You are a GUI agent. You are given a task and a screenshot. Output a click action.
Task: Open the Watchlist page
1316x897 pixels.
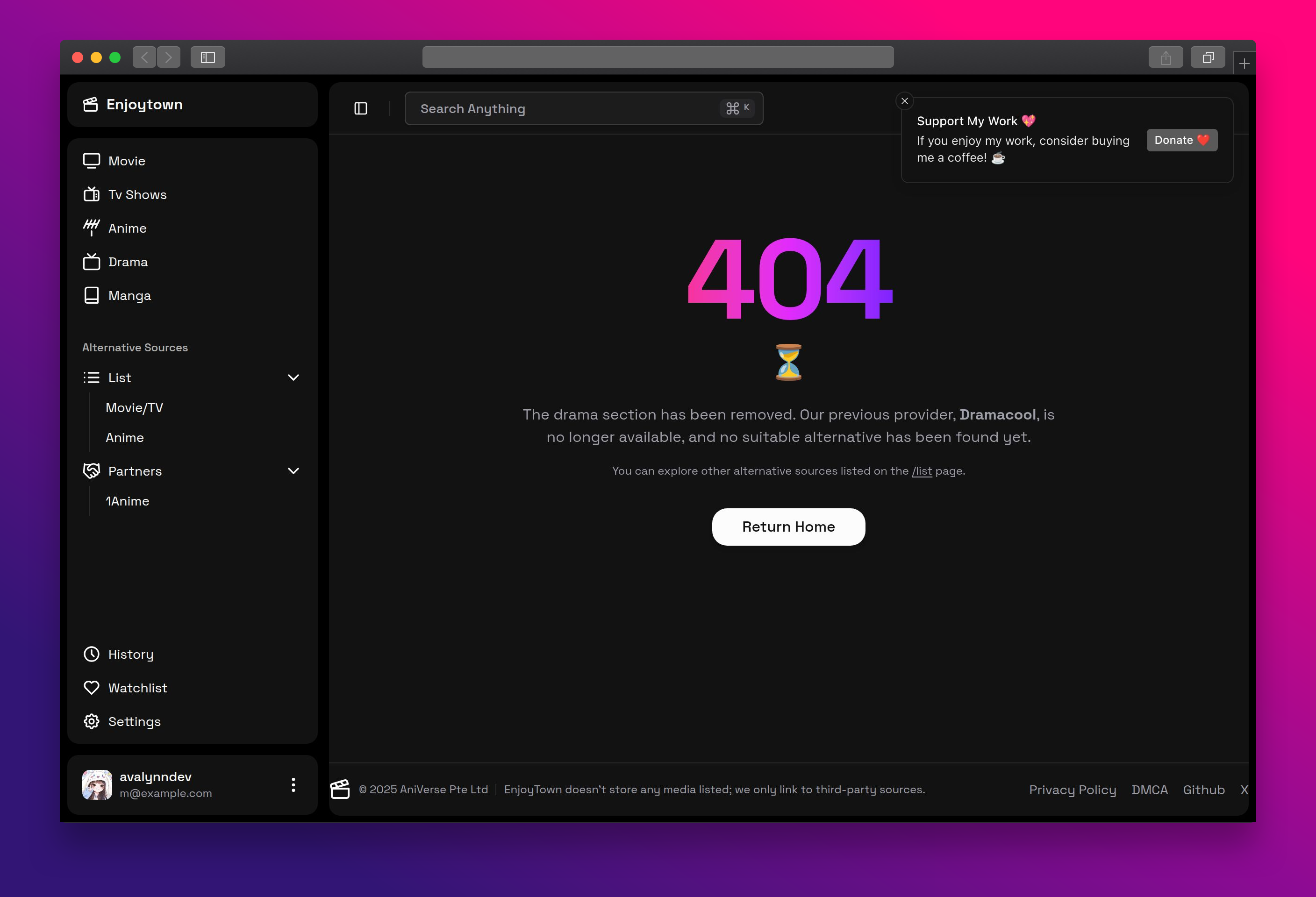point(193,688)
